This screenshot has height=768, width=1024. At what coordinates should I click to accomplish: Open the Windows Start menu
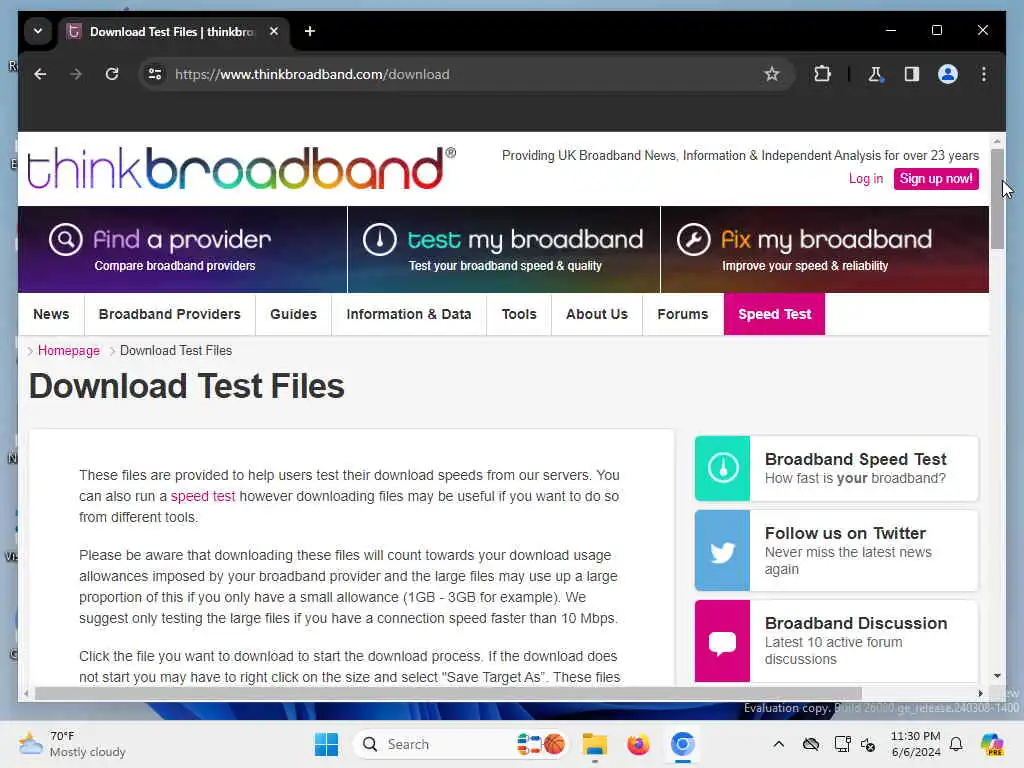click(x=326, y=744)
